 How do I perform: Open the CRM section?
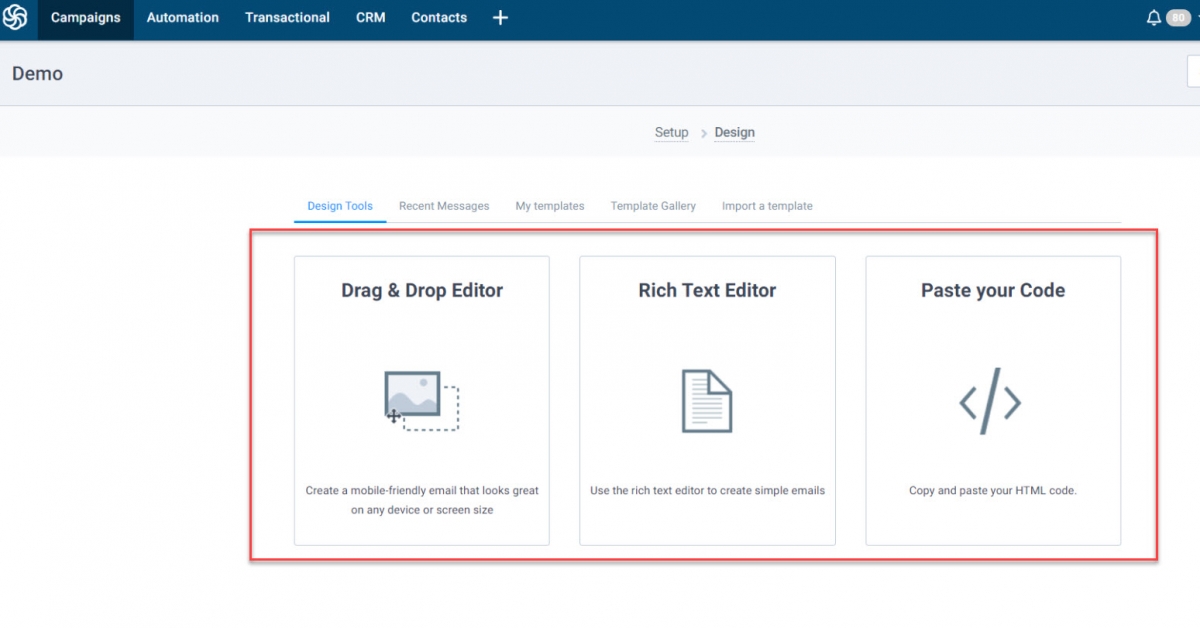click(x=370, y=18)
